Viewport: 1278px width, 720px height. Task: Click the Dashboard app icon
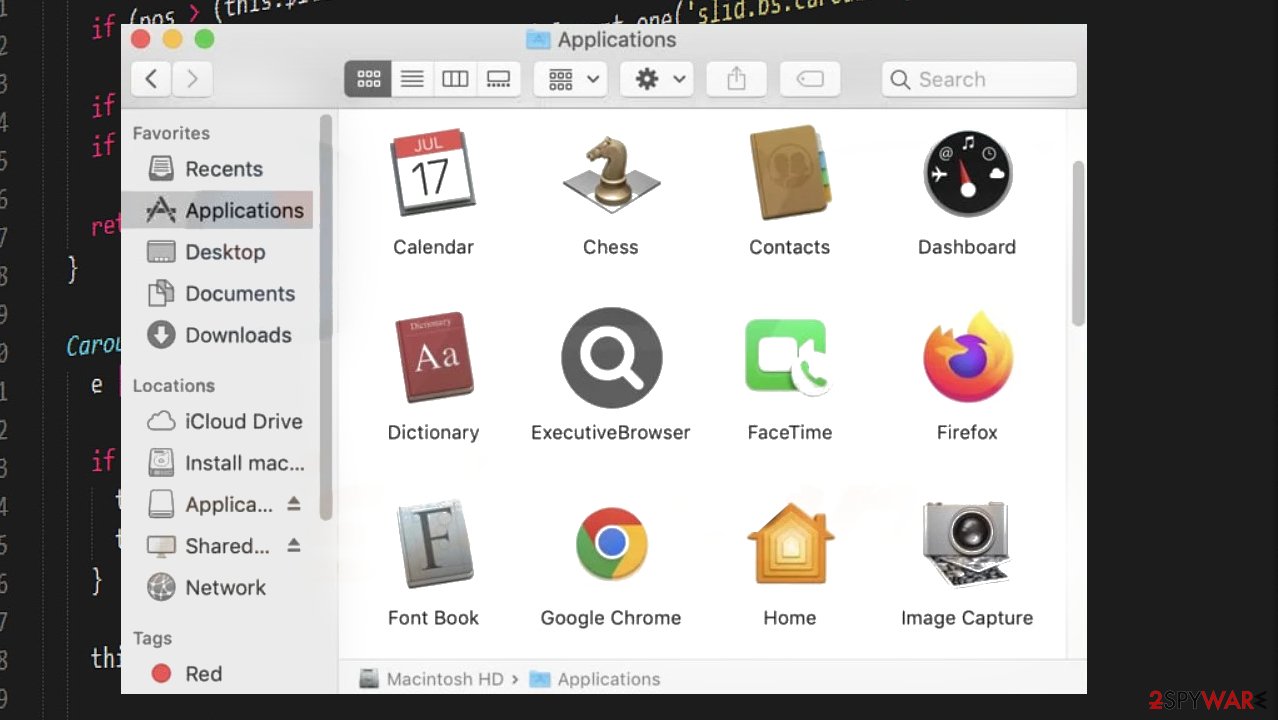[x=967, y=173]
